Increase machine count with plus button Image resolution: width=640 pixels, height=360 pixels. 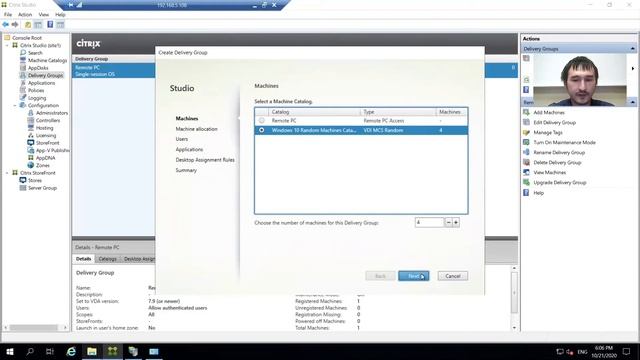[x=456, y=222]
